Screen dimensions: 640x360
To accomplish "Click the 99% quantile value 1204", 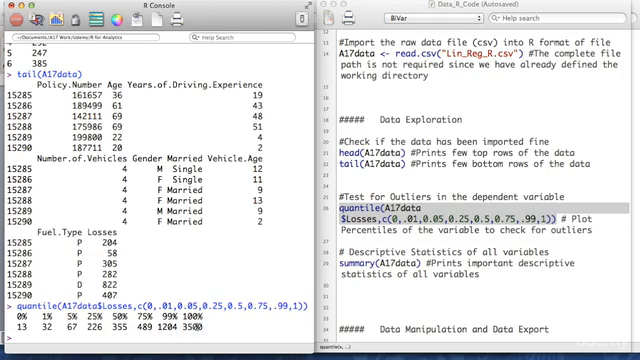I will tap(167, 327).
